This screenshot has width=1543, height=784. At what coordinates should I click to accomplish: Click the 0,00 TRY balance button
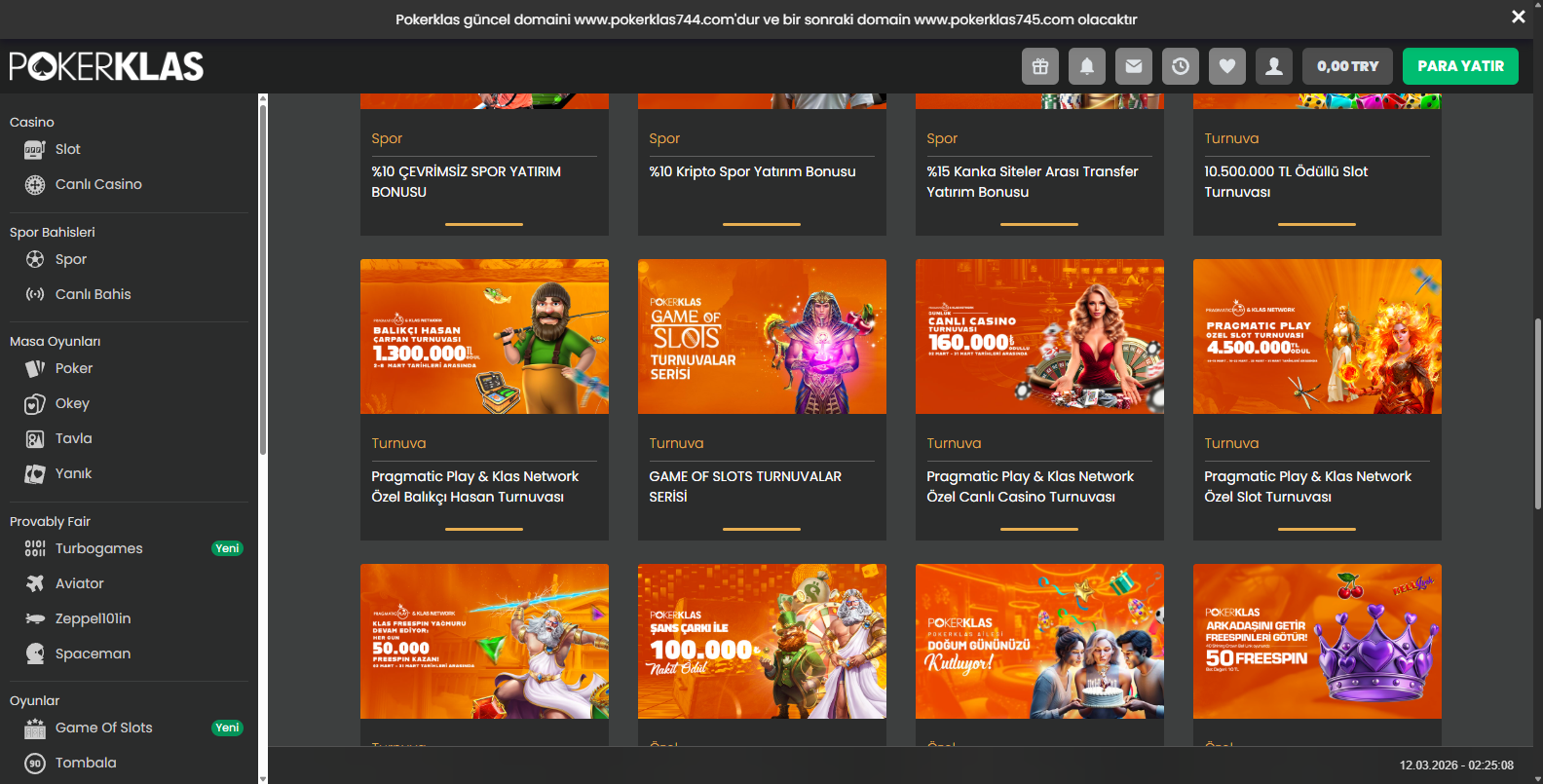coord(1347,66)
